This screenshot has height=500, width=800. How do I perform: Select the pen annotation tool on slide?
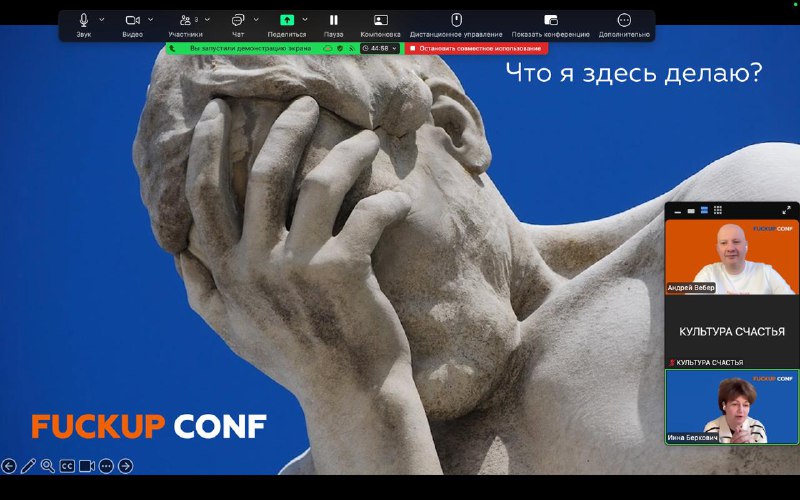pyautogui.click(x=29, y=465)
